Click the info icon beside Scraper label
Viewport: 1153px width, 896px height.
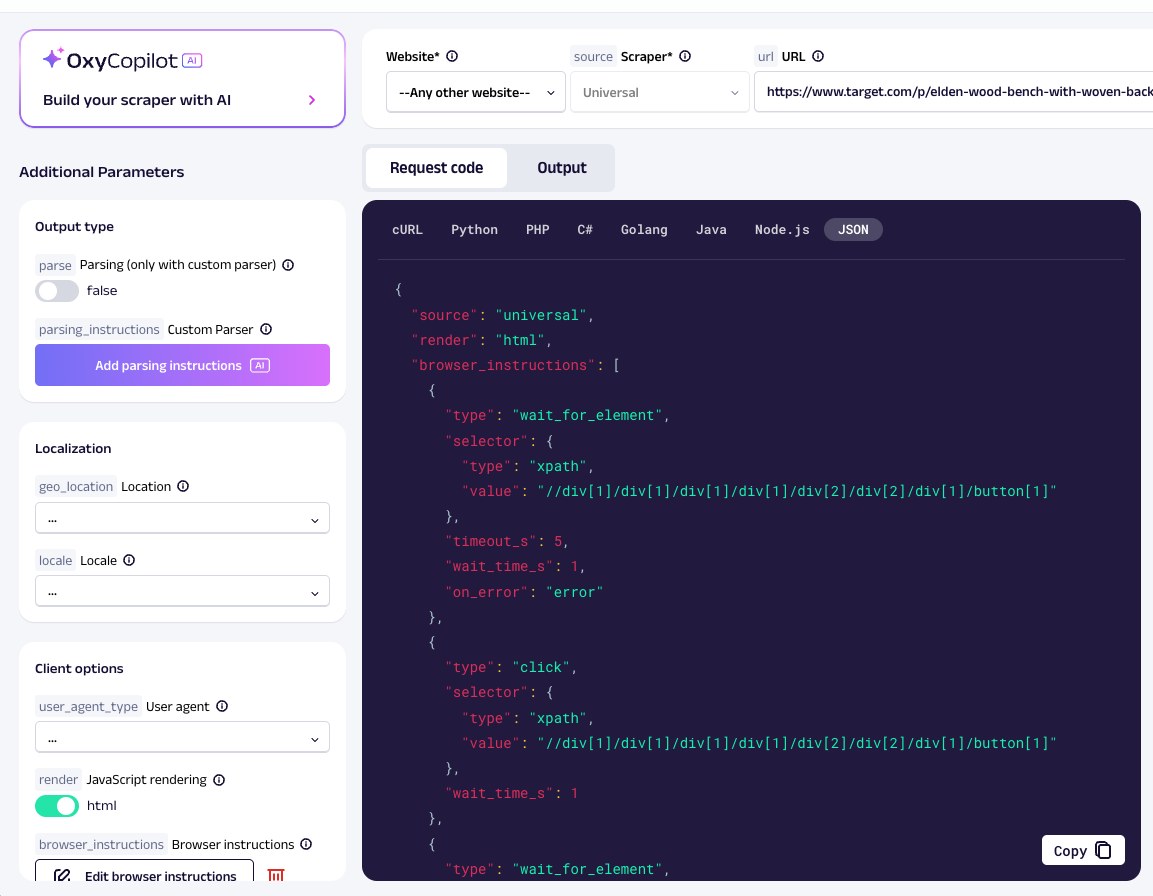point(685,57)
